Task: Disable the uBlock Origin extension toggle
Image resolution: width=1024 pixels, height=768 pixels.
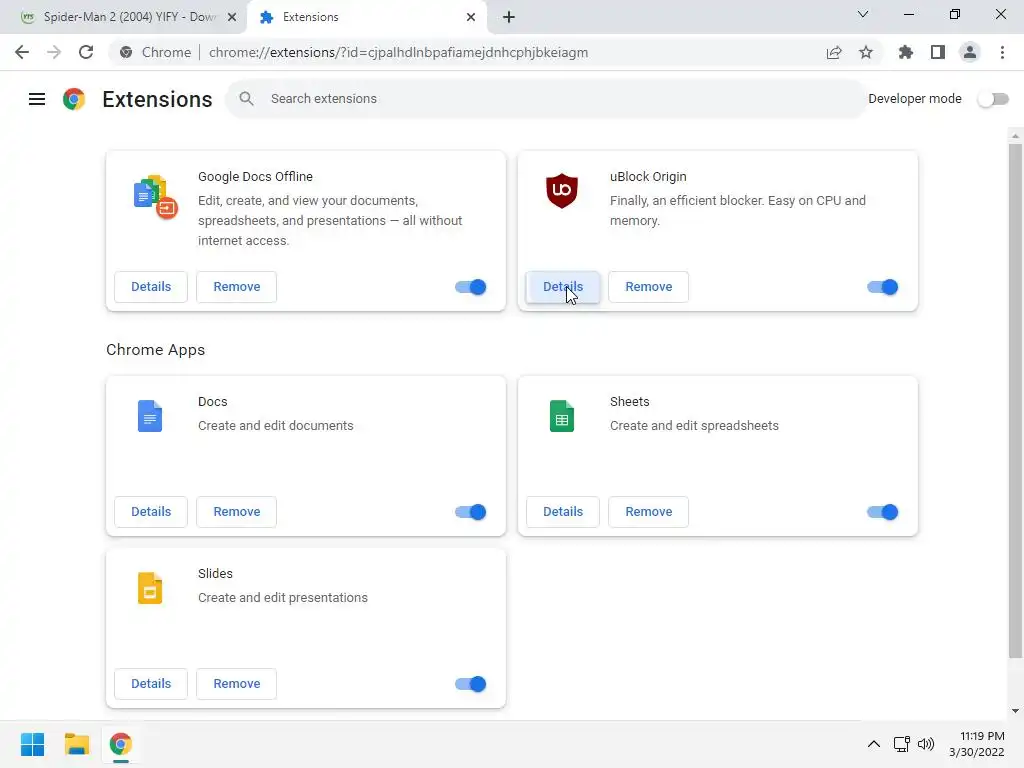Action: [882, 287]
